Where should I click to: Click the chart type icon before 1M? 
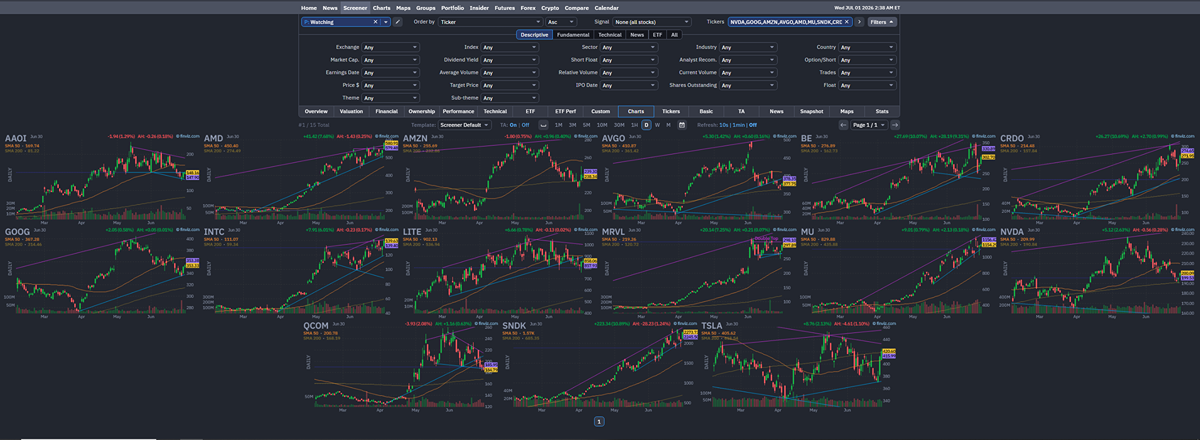(543, 124)
